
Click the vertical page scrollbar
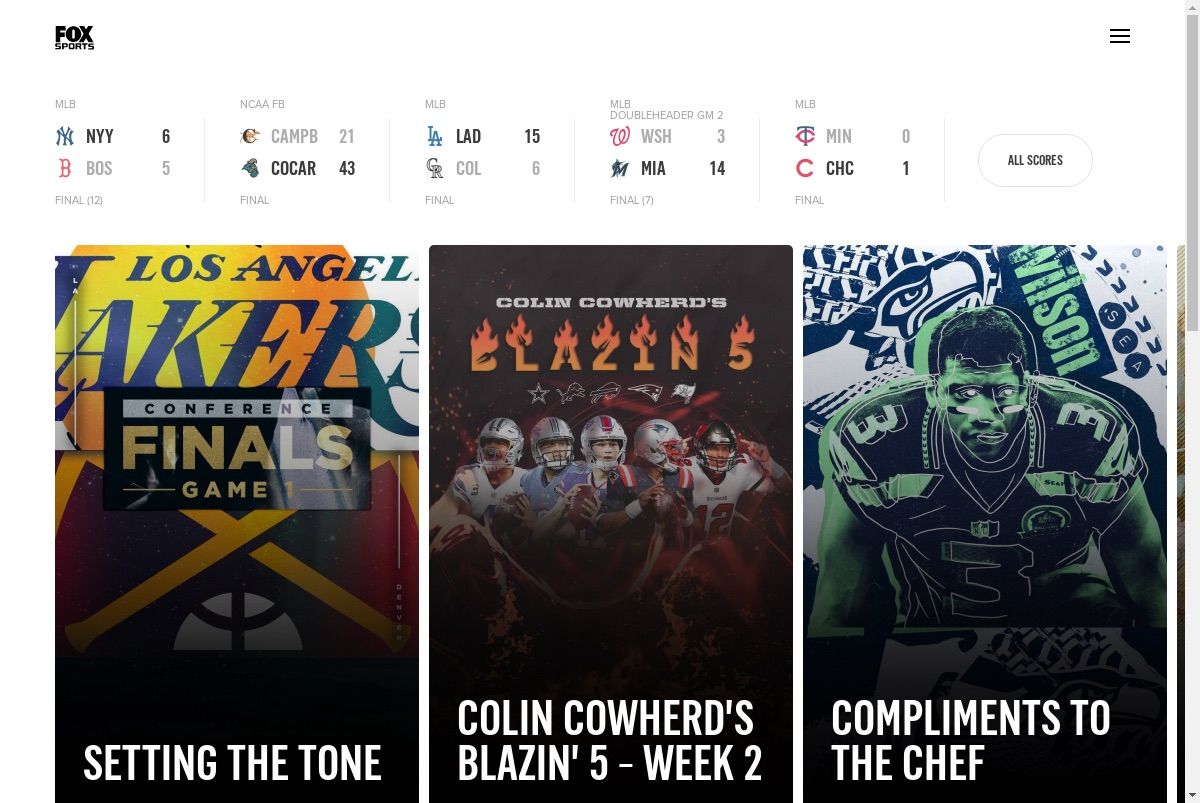pyautogui.click(x=1192, y=401)
